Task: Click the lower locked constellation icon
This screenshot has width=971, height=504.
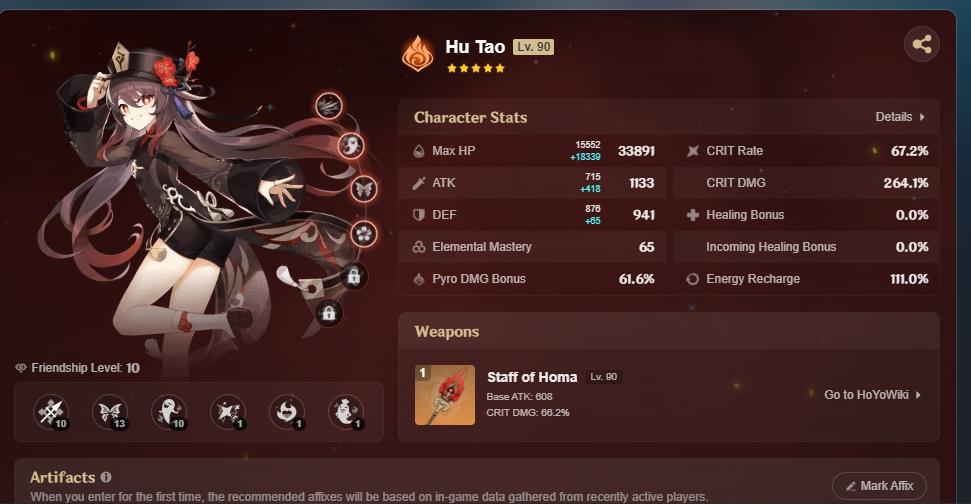Action: point(329,313)
